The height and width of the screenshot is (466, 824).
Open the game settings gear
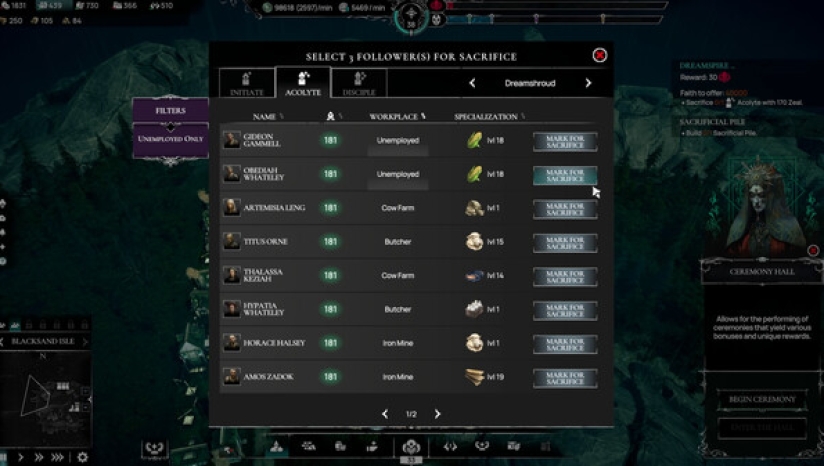point(83,457)
